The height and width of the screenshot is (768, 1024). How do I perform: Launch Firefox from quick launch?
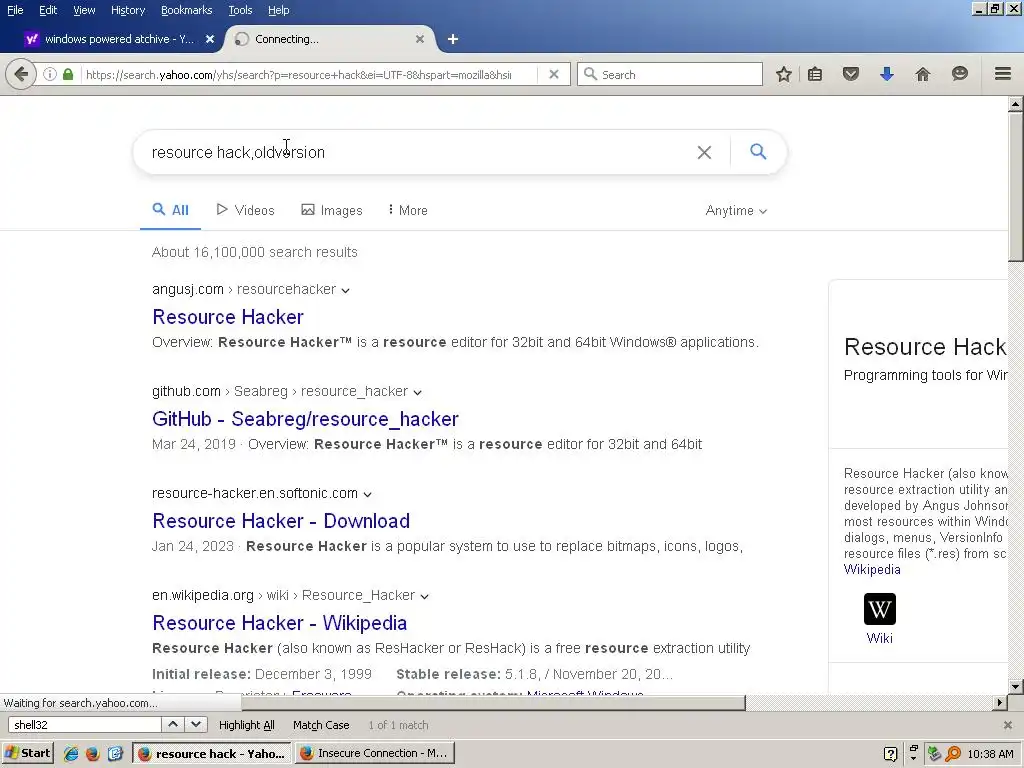tap(93, 753)
